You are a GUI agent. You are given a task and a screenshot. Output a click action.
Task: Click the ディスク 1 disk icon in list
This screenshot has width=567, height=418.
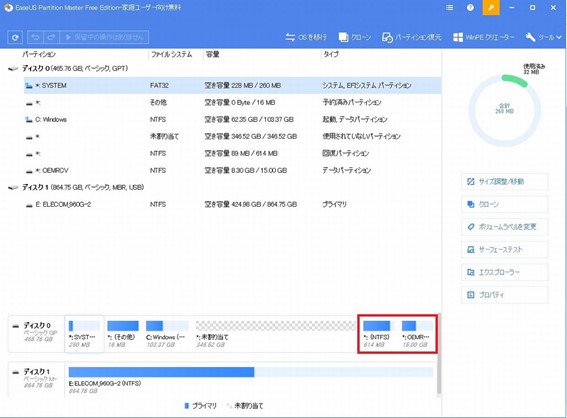[x=13, y=187]
